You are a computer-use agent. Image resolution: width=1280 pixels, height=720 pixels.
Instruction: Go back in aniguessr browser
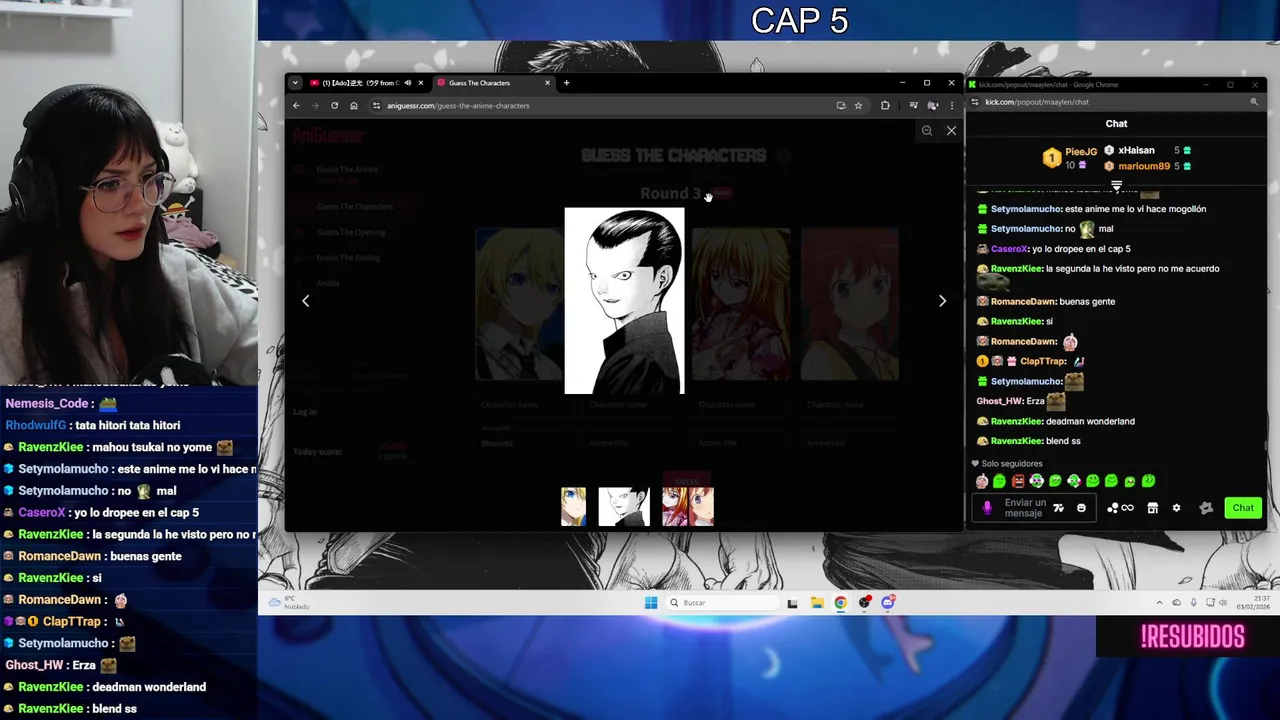(296, 105)
